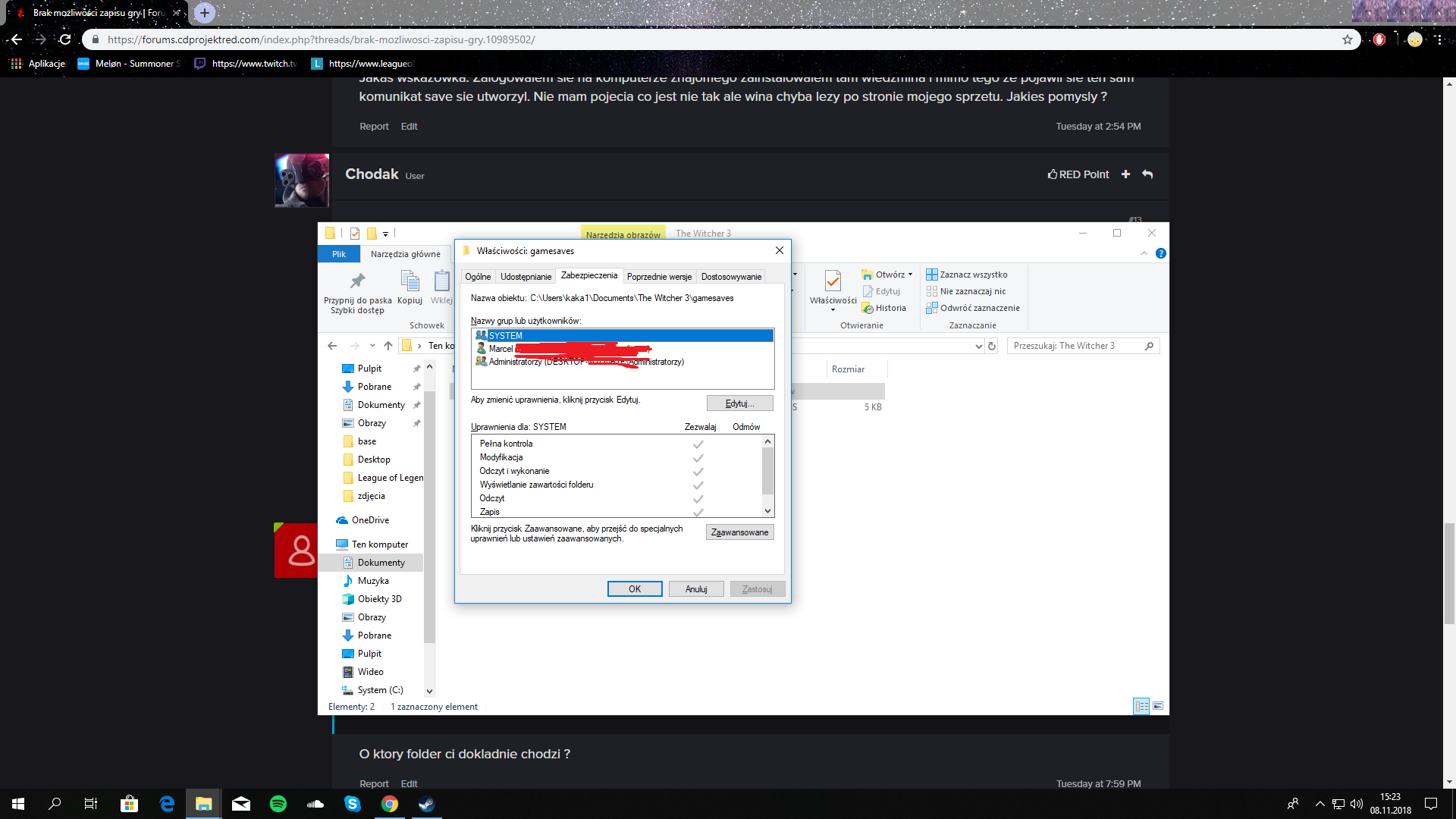Click the reply arrow icon on Chodak's post

[x=1147, y=174]
